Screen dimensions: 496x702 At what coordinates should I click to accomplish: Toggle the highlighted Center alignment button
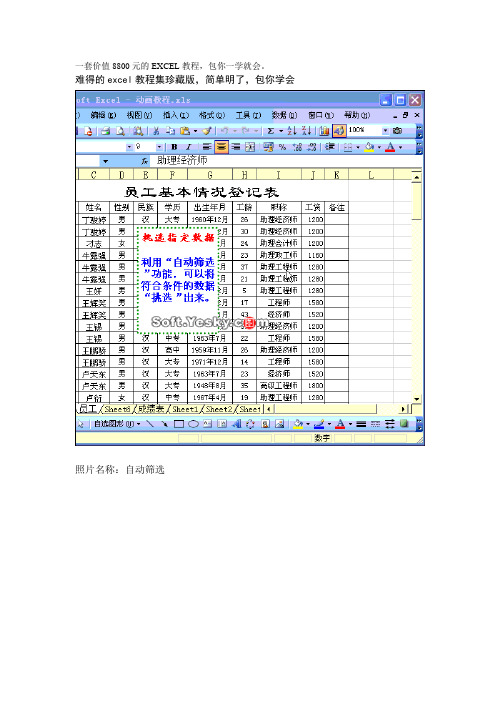pos(221,147)
